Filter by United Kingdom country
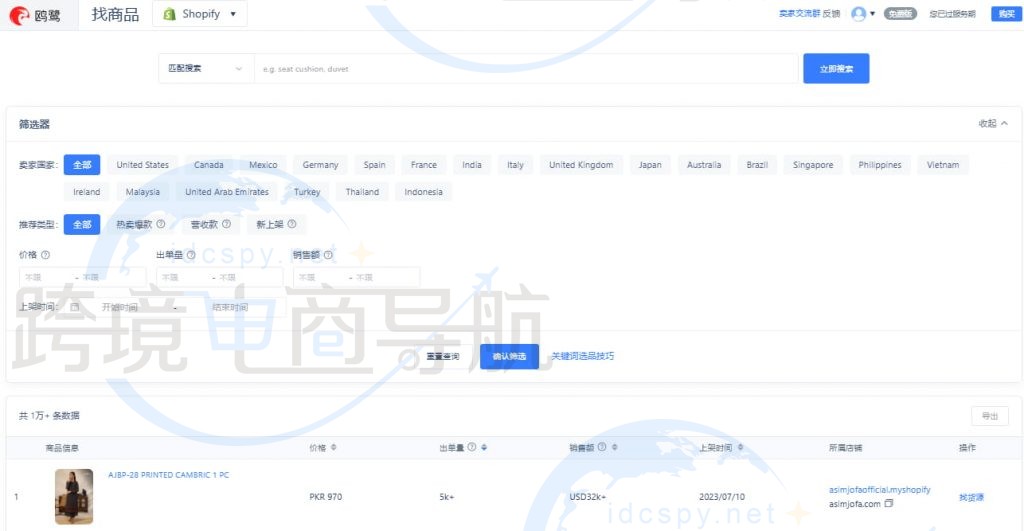Viewport: 1024px width, 531px height. (x=581, y=165)
